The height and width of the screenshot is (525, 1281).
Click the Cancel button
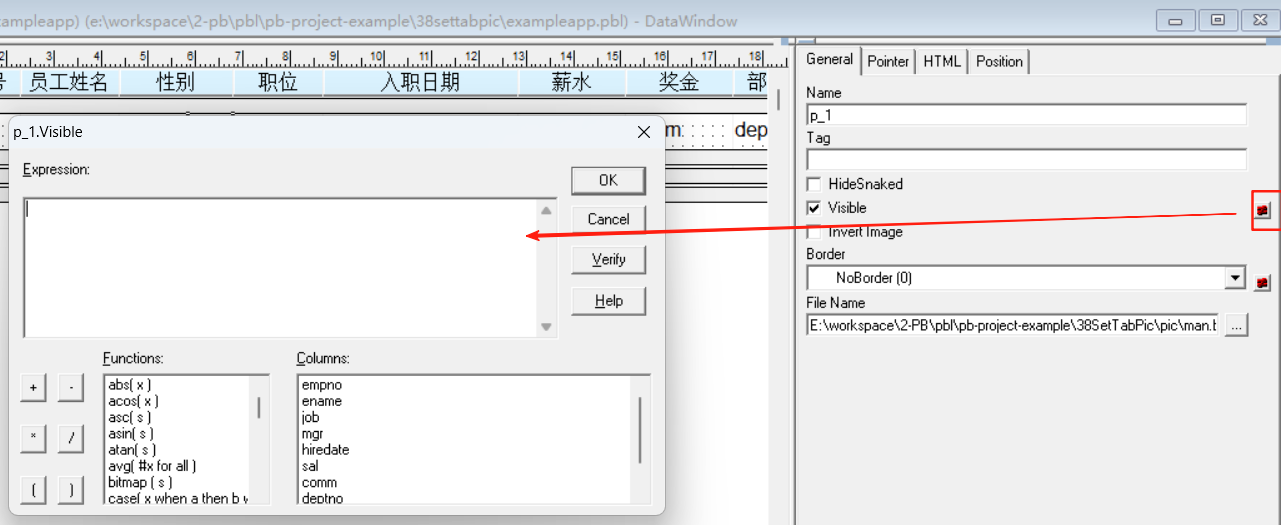608,219
